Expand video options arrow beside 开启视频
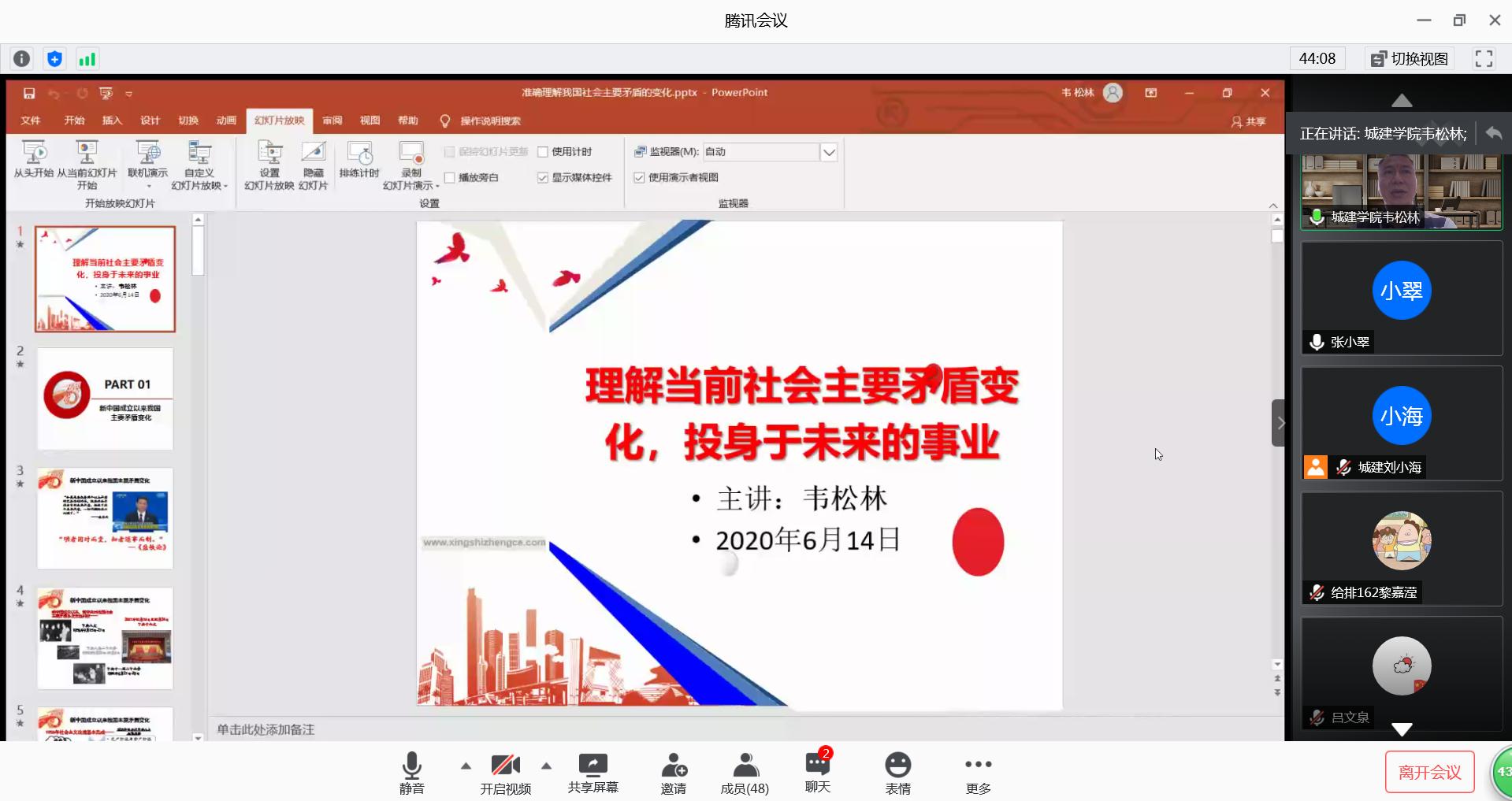 coord(546,766)
